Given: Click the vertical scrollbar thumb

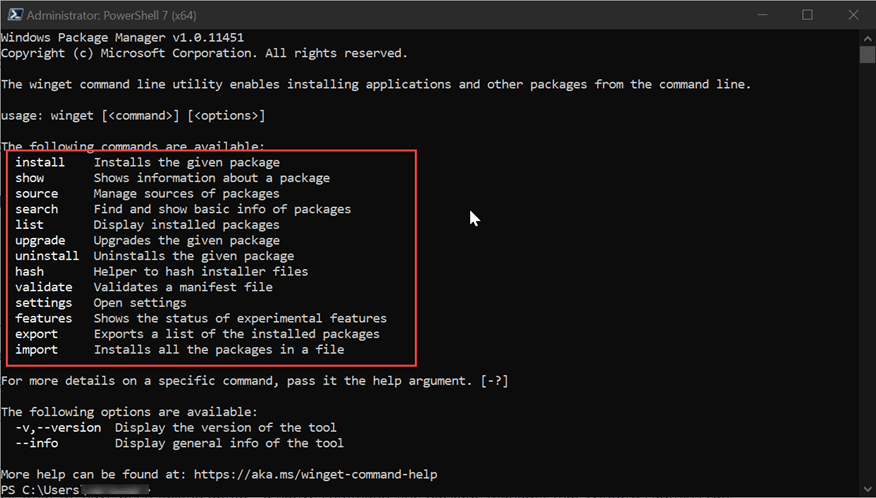Looking at the screenshot, I should 867,54.
